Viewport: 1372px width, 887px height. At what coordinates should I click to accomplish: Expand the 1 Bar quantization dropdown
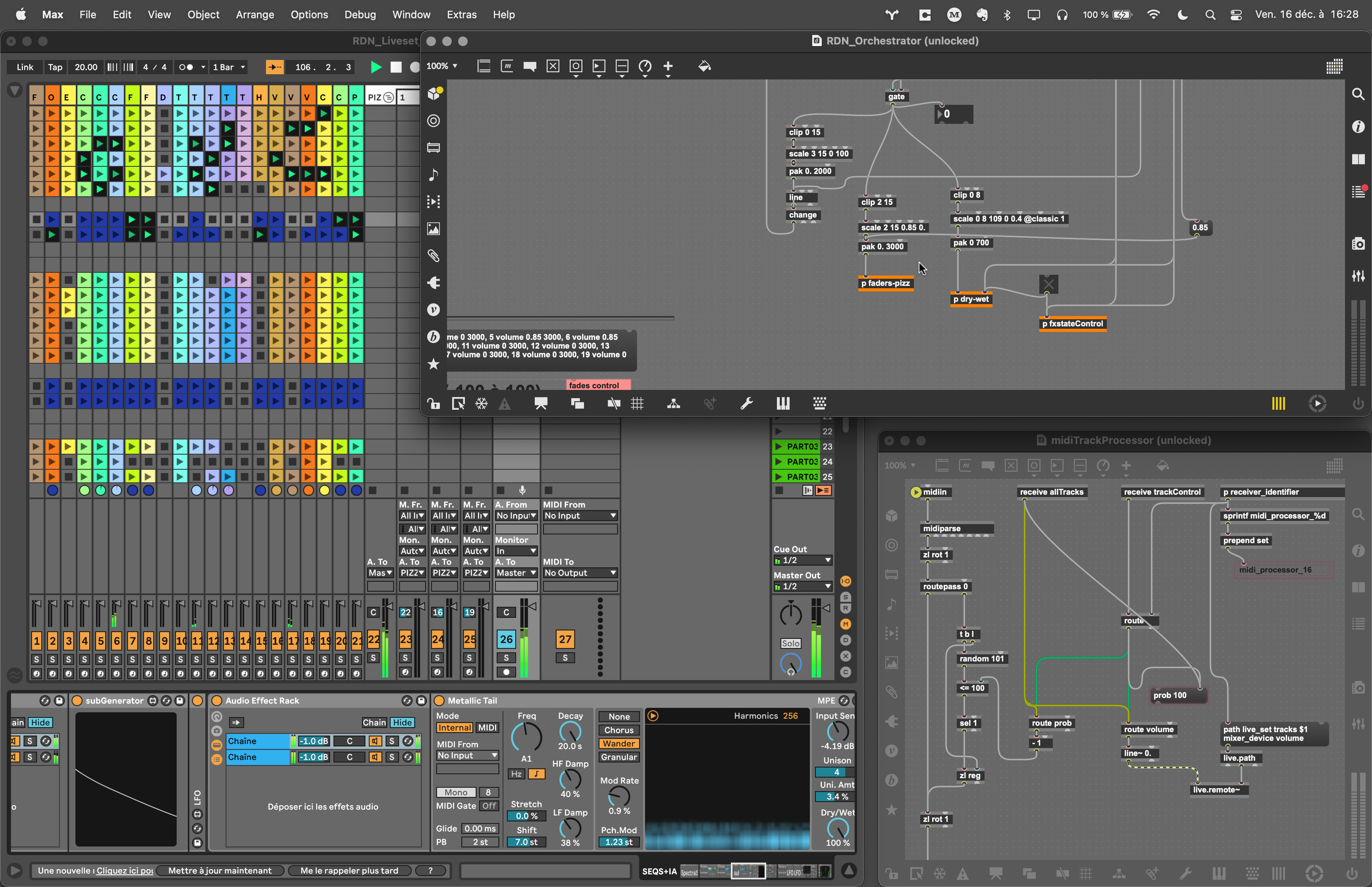[x=229, y=67]
